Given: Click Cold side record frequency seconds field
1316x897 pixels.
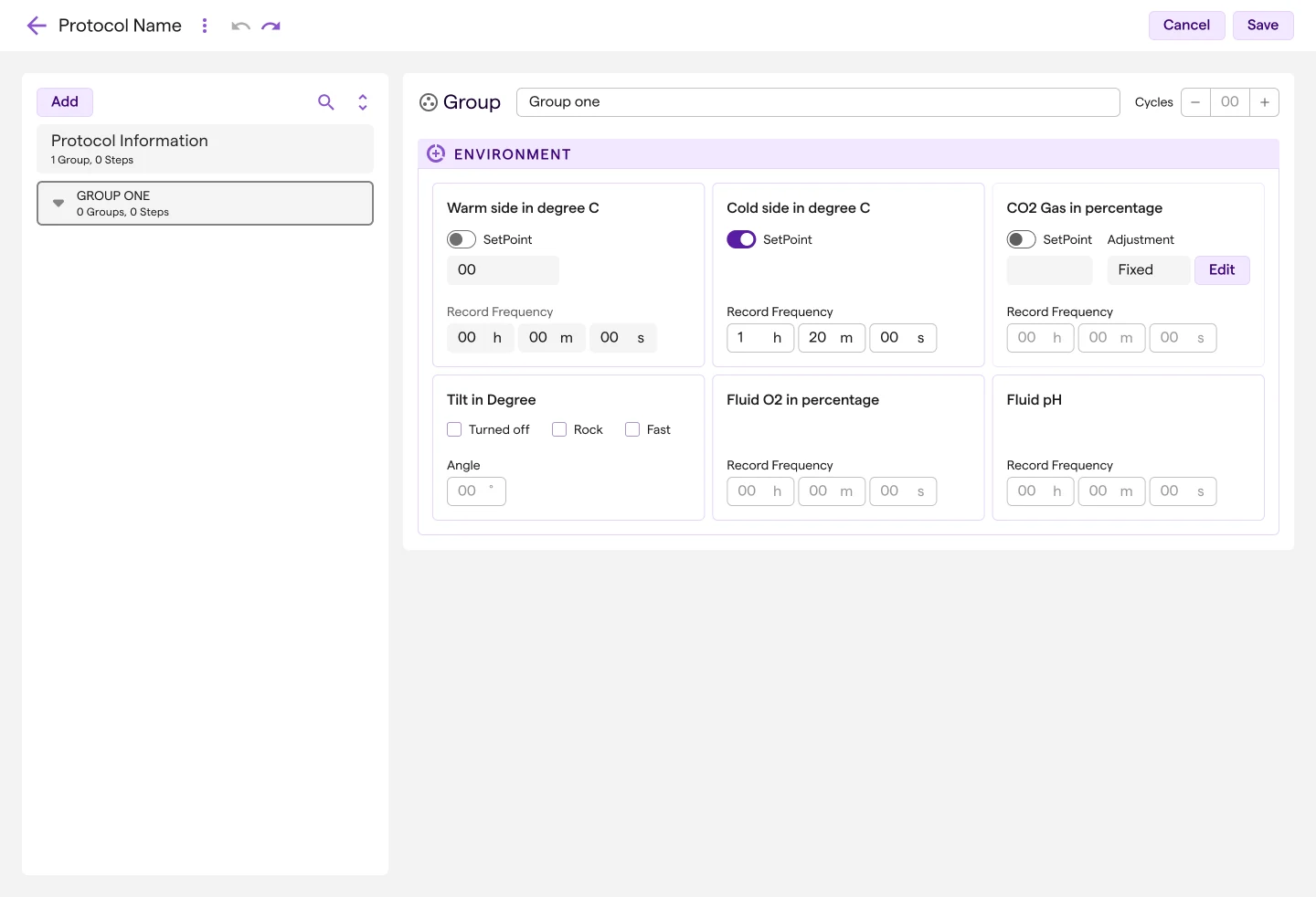Looking at the screenshot, I should (903, 338).
